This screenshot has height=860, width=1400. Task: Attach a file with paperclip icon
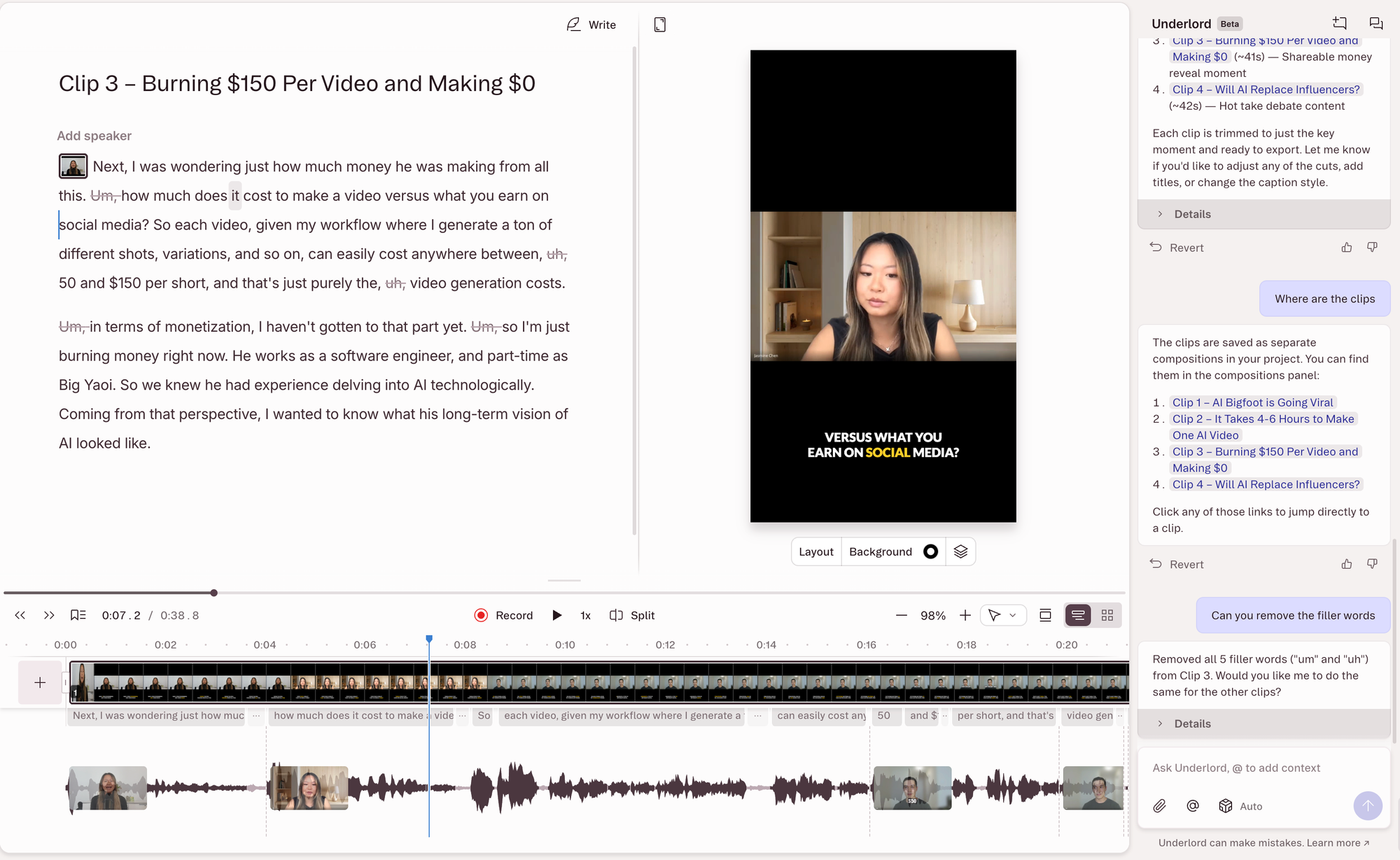pos(1160,806)
